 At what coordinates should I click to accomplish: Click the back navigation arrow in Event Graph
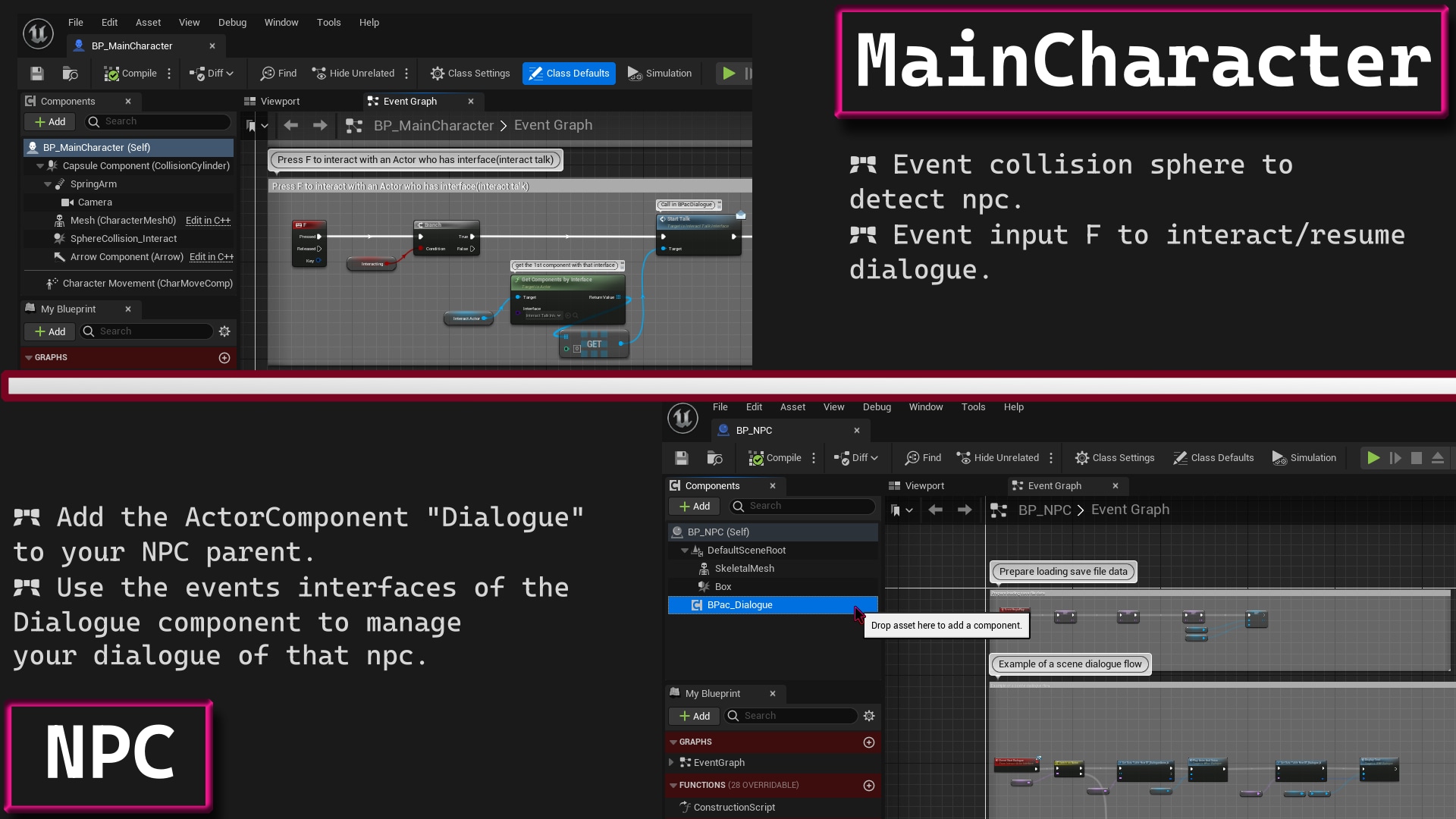pyautogui.click(x=290, y=125)
